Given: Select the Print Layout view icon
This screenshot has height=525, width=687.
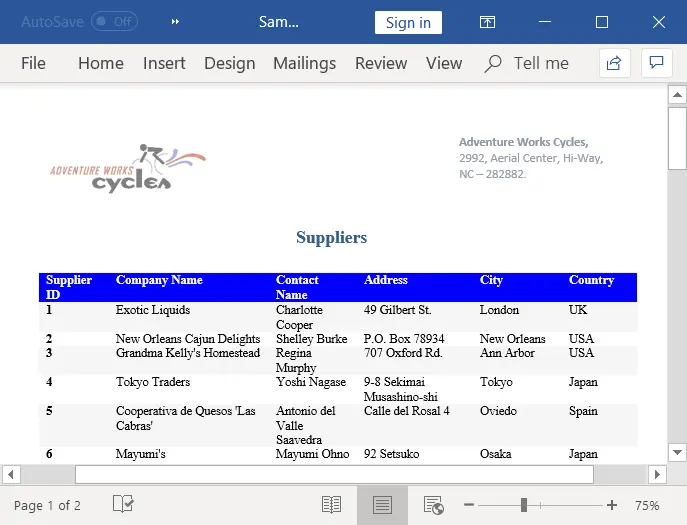Looking at the screenshot, I should coord(382,505).
